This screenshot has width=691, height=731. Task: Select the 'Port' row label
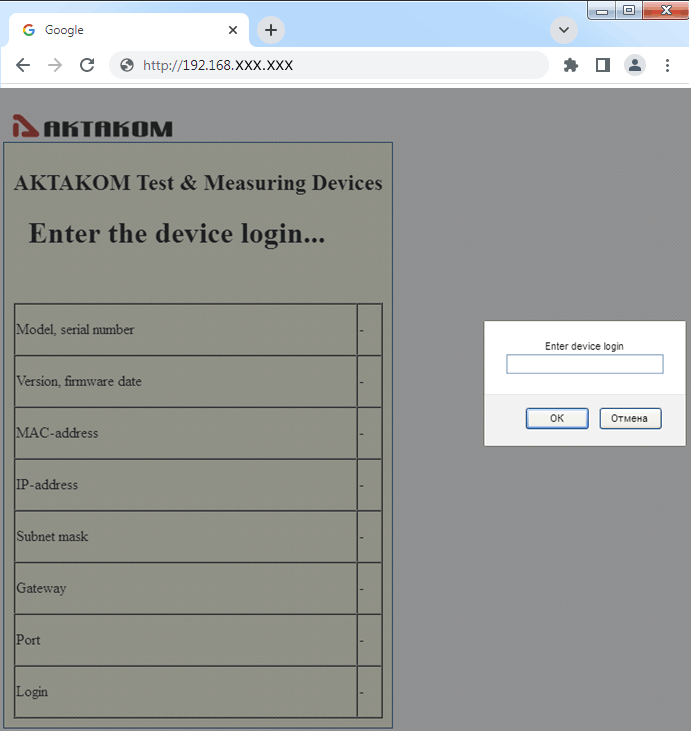tap(28, 640)
